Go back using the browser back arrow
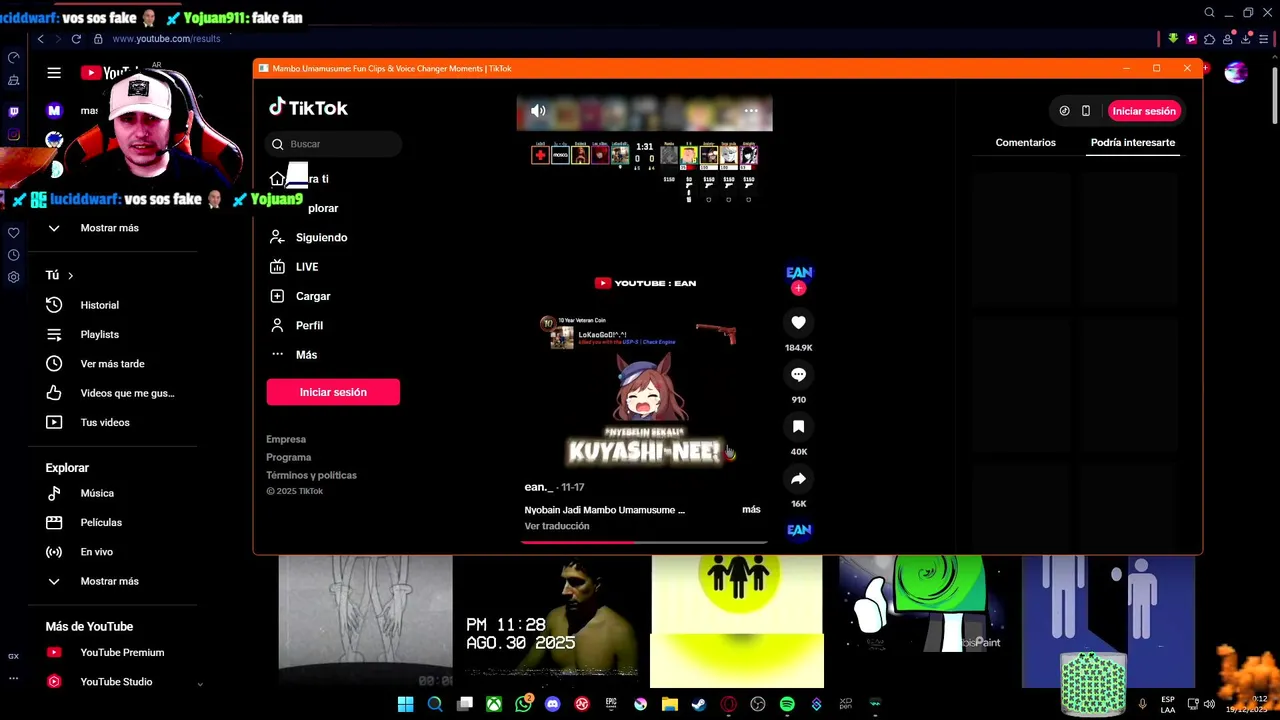Viewport: 1280px width, 720px height. click(41, 39)
